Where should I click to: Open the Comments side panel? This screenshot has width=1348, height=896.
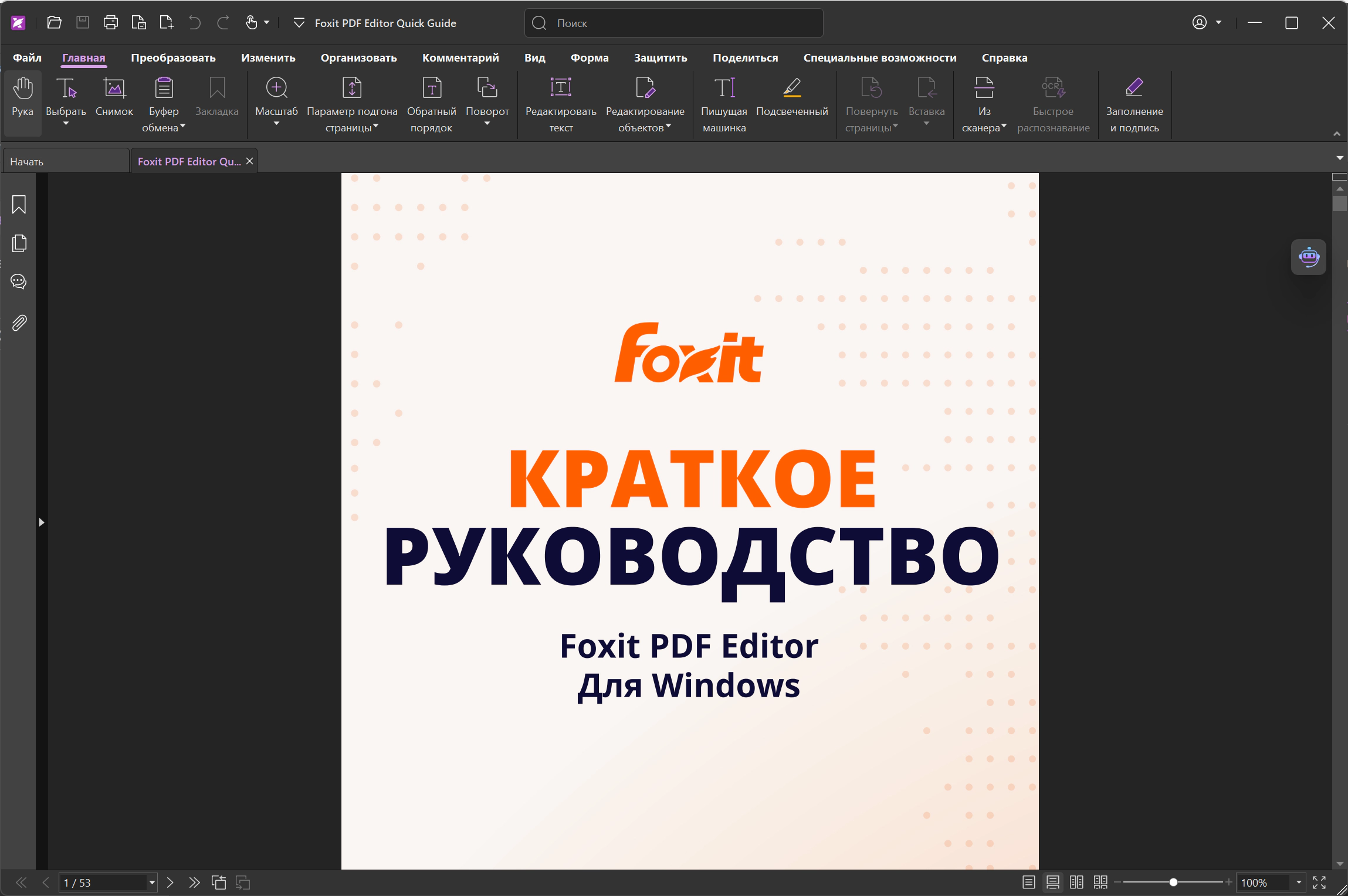tap(19, 282)
